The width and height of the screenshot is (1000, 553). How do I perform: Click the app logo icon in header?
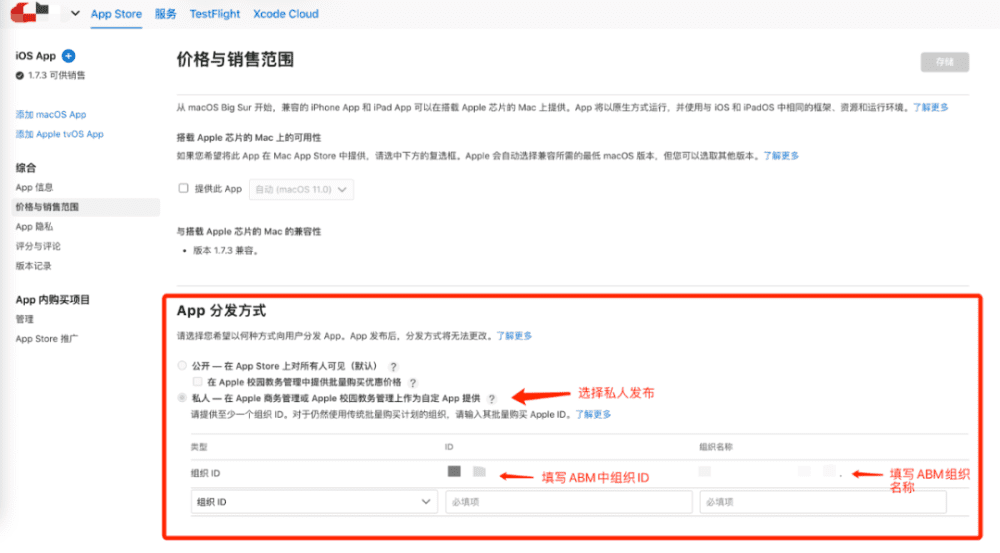[30, 12]
